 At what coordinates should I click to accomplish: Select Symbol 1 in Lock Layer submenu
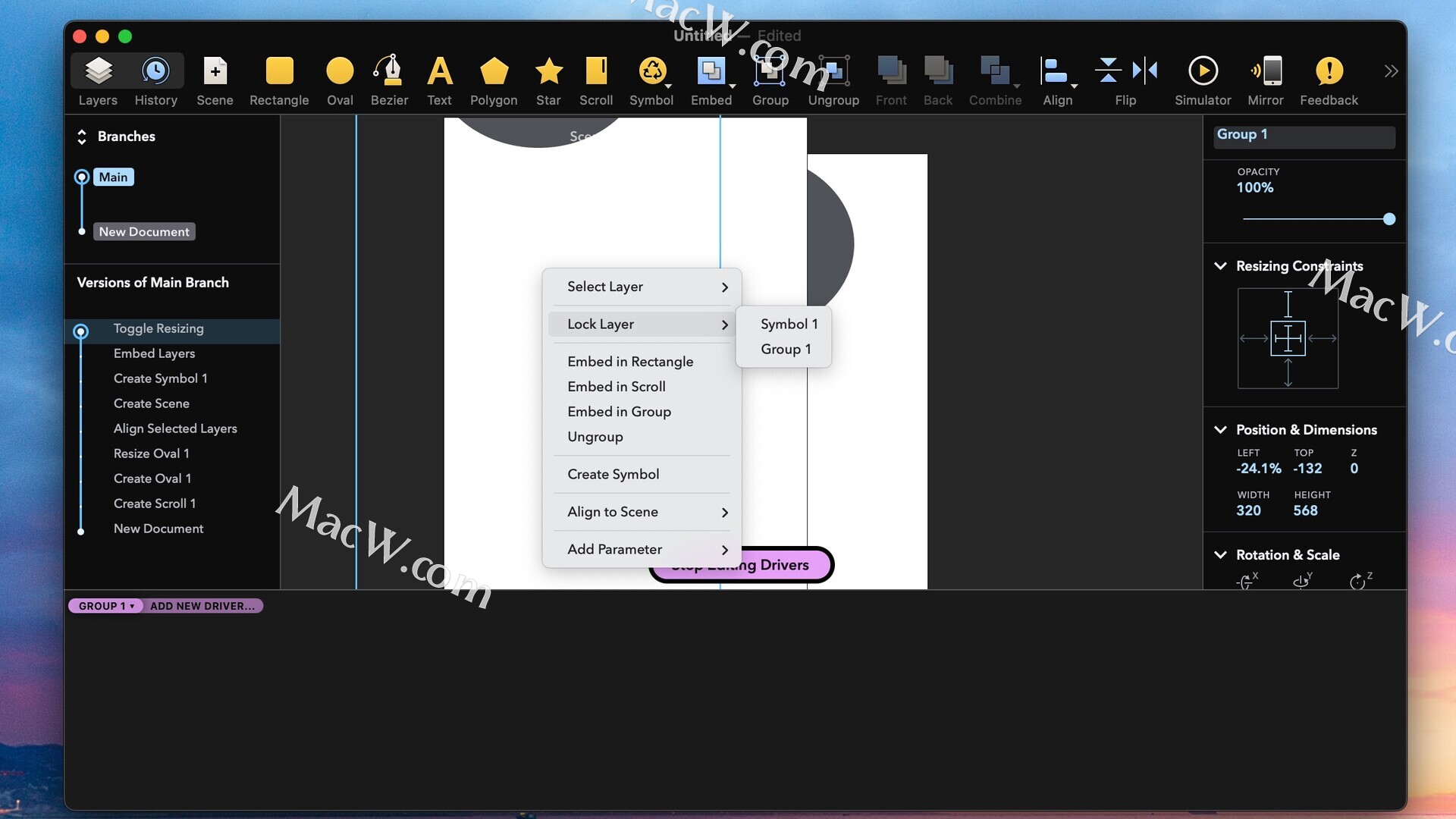pyautogui.click(x=789, y=324)
